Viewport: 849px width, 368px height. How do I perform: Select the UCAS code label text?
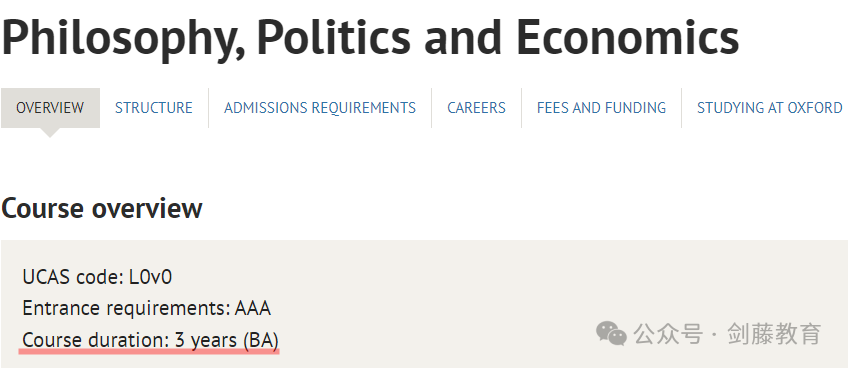pyautogui.click(x=73, y=278)
